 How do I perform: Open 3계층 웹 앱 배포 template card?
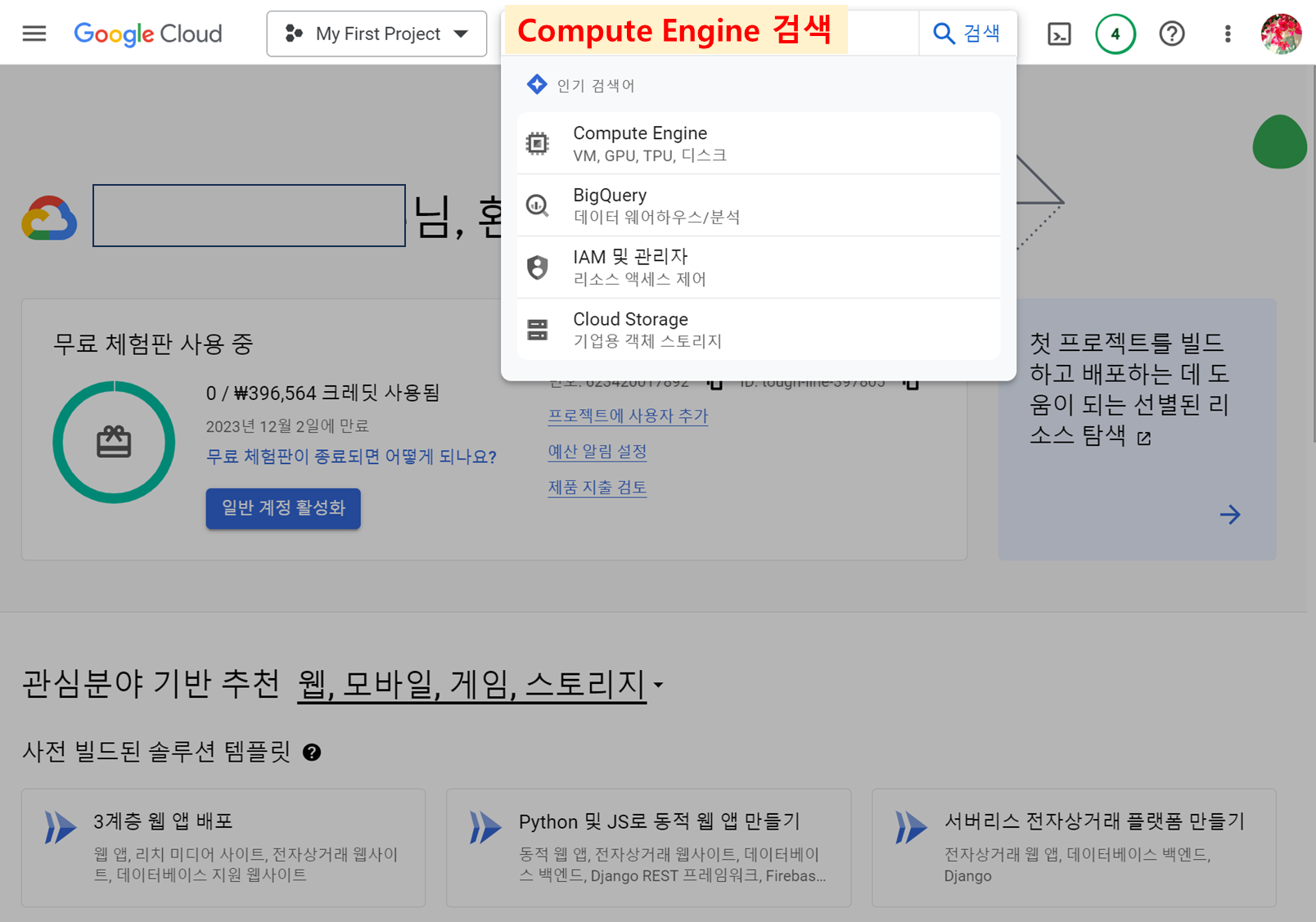pyautogui.click(x=223, y=848)
